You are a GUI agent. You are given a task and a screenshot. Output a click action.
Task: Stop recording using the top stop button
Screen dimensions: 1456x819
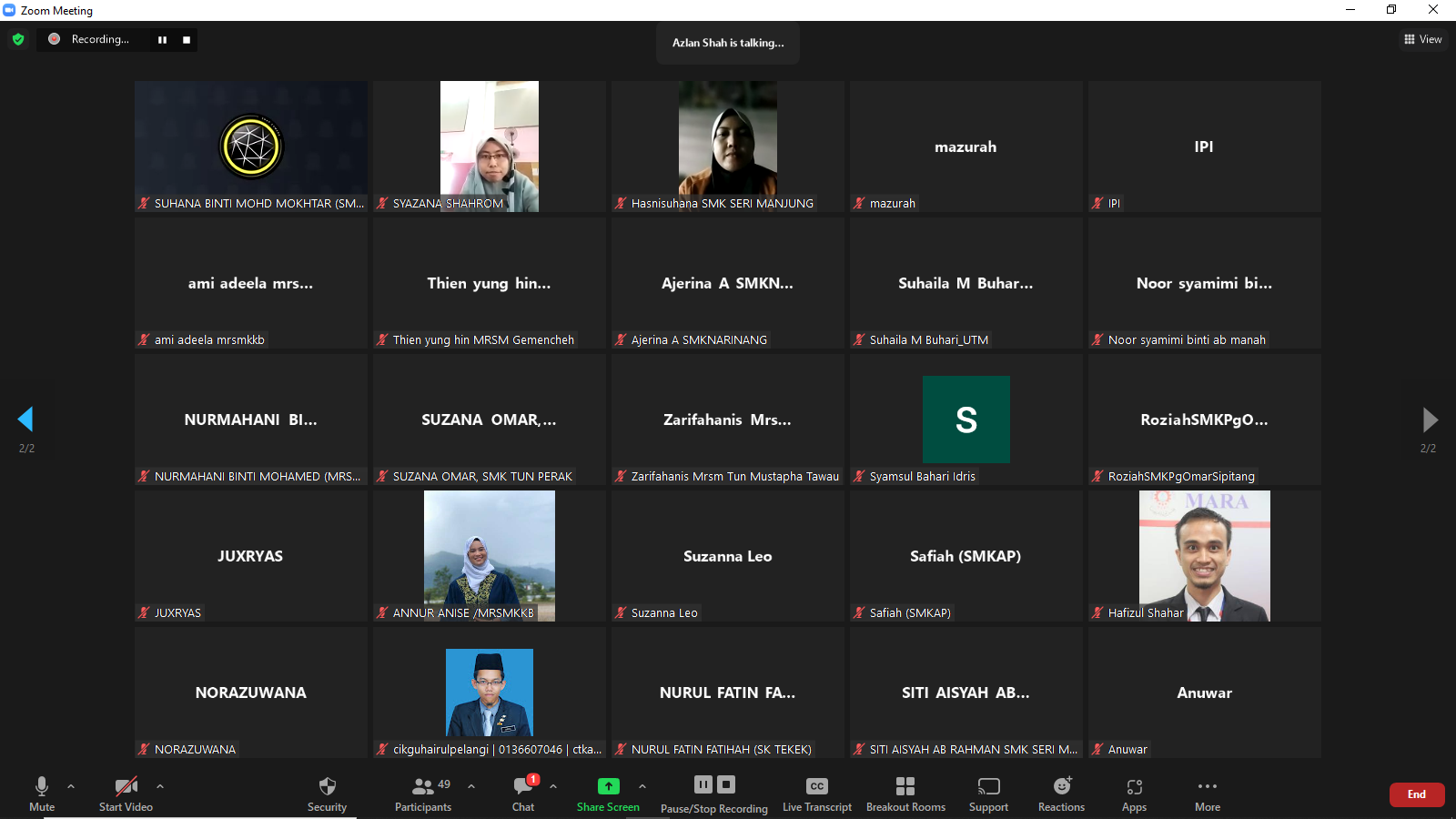pos(187,40)
